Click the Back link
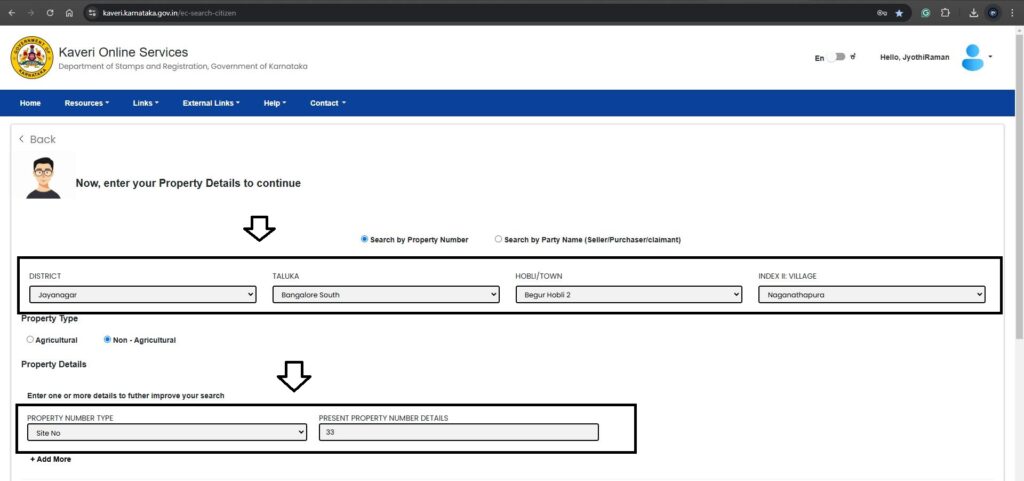1024x481 pixels. (38, 139)
